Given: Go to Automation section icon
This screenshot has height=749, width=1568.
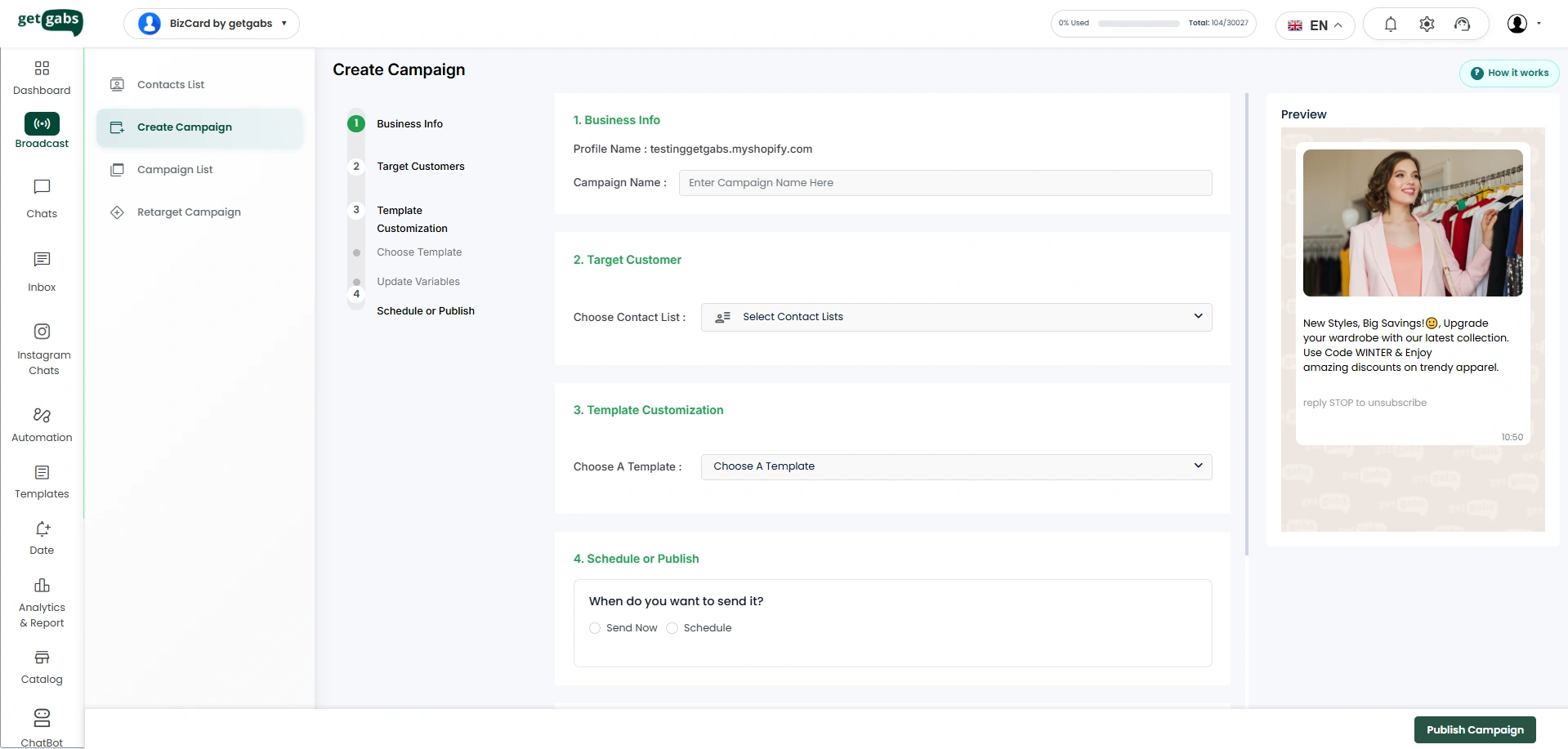Looking at the screenshot, I should [42, 416].
